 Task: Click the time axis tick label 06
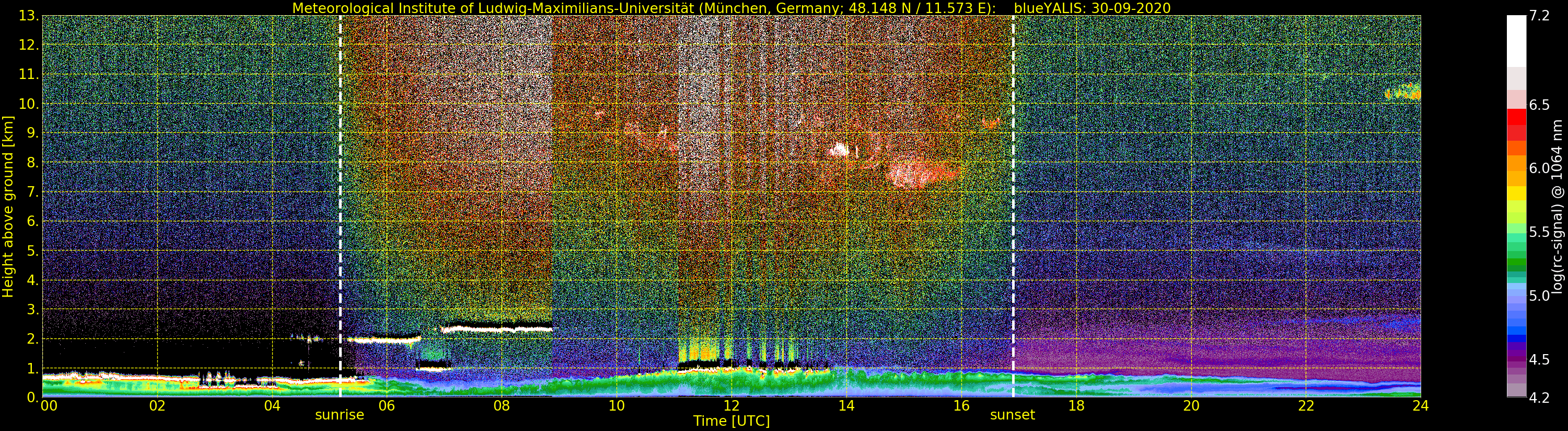point(387,406)
